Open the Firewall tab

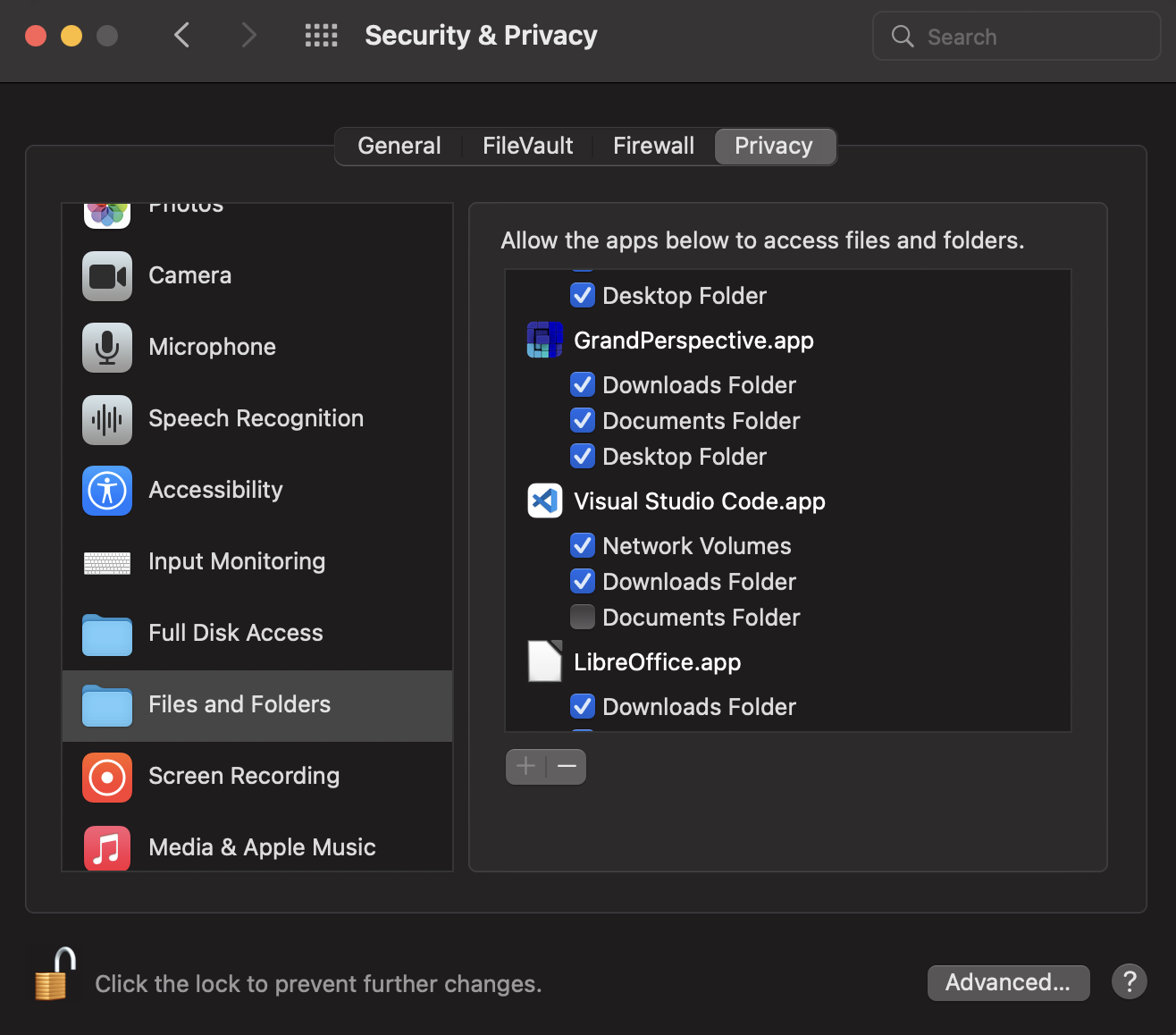653,146
